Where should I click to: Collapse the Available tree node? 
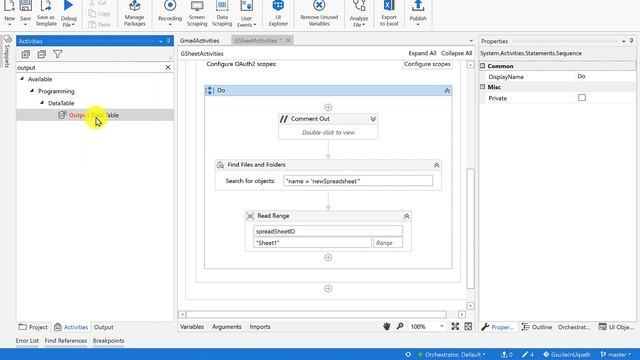coord(22,79)
